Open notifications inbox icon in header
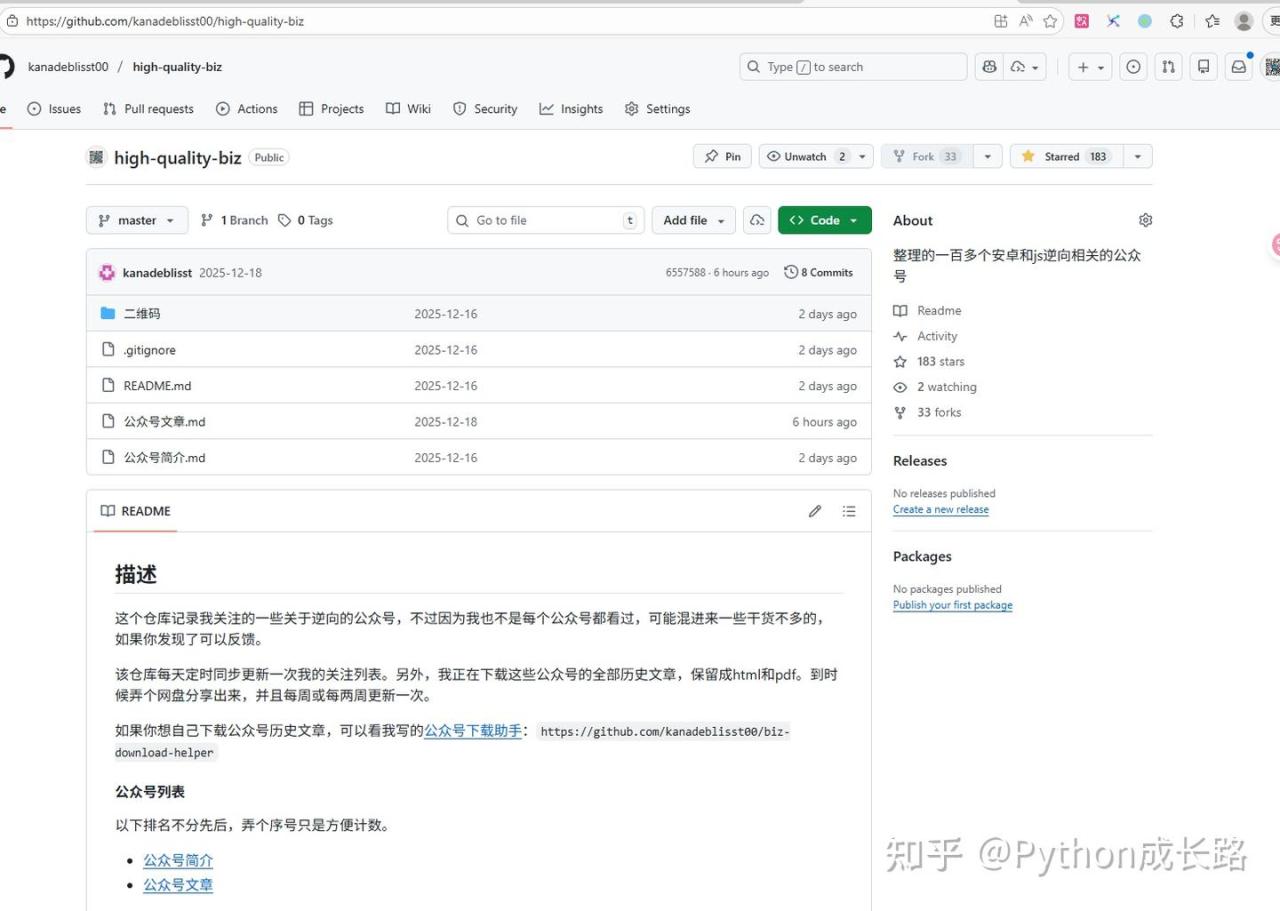Screen dimensions: 1280x911 click(x=1238, y=67)
